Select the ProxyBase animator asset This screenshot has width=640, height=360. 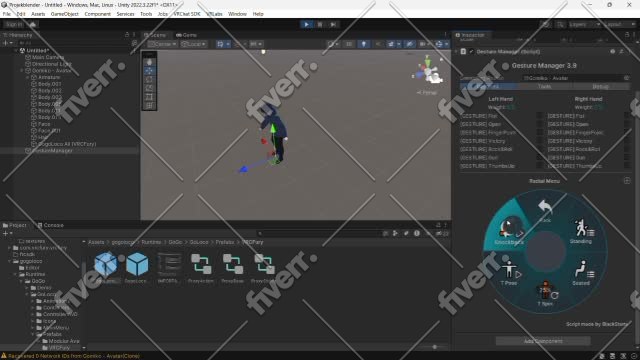coord(232,267)
